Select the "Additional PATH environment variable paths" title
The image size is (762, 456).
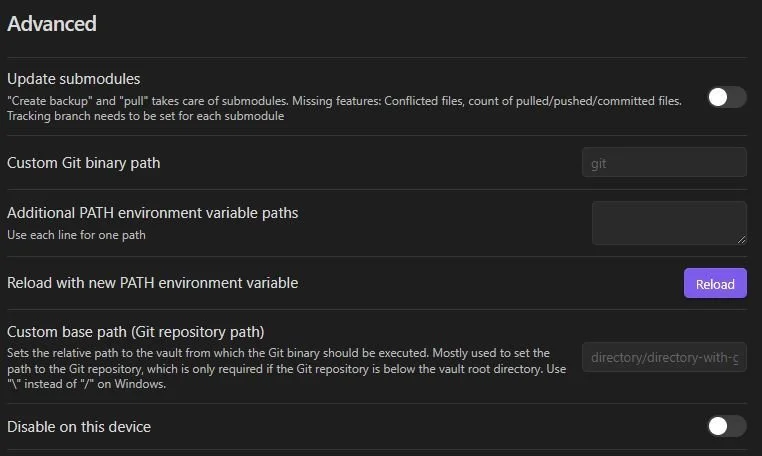click(x=152, y=212)
